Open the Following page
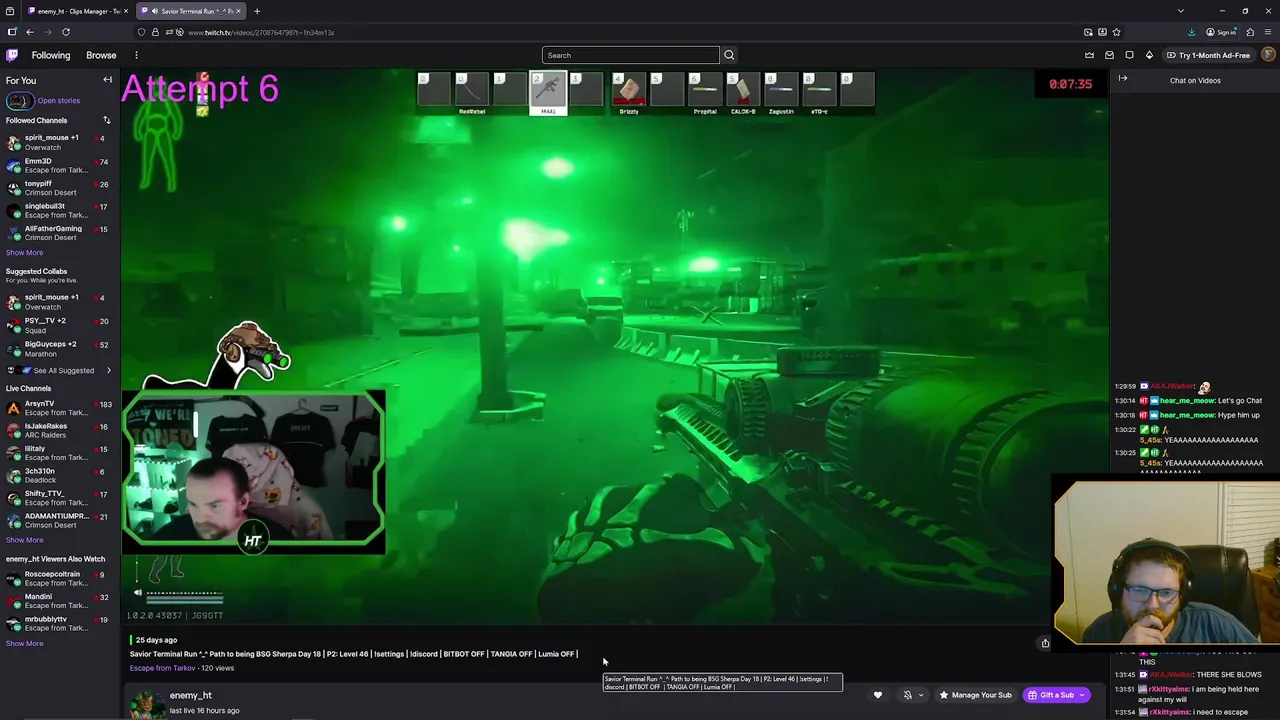Image resolution: width=1280 pixels, height=720 pixels. [51, 55]
